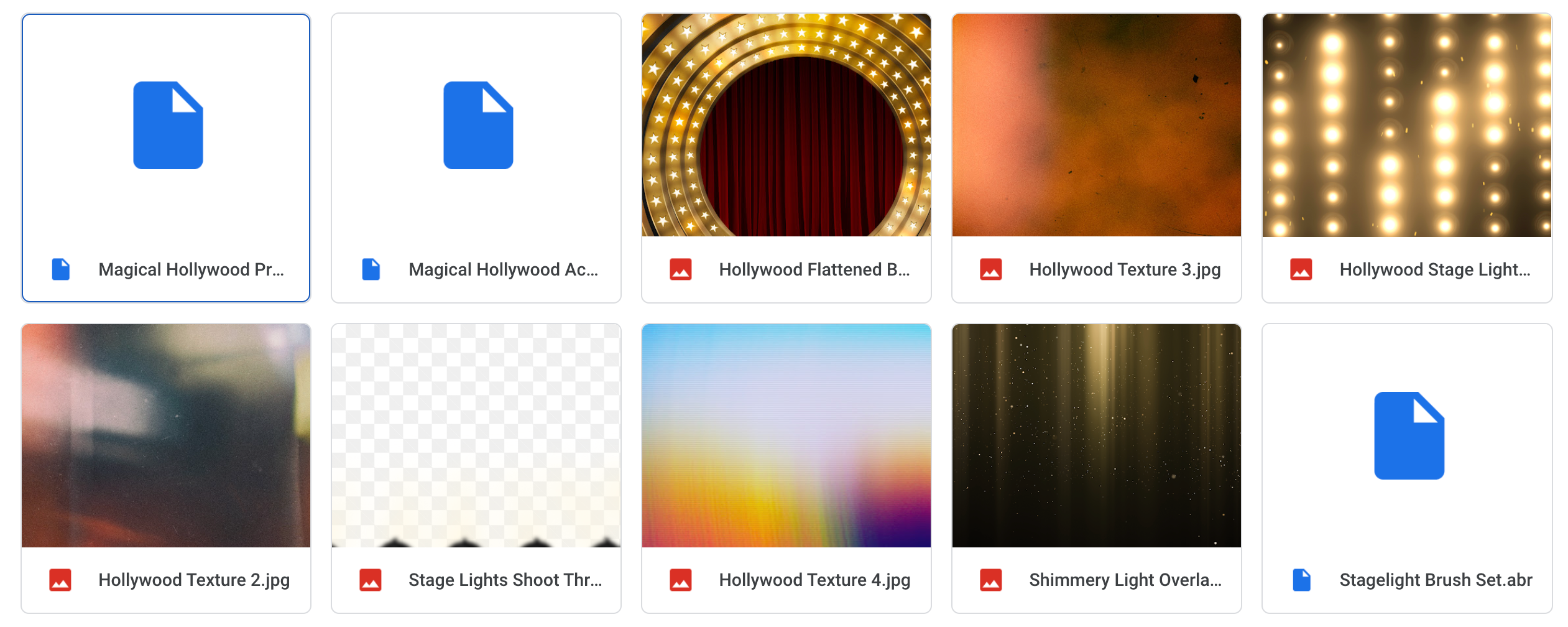Open the Hollywood Flattened B... thumbnail preview

(x=786, y=124)
